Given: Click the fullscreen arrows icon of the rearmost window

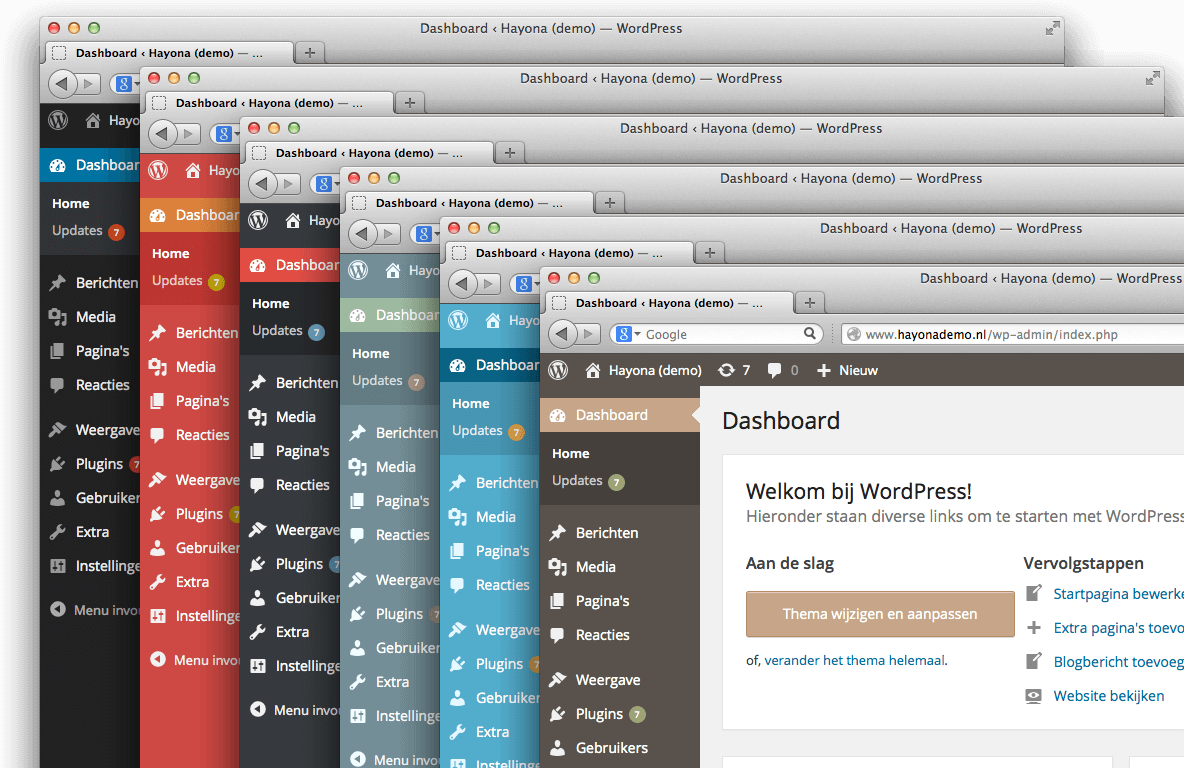Looking at the screenshot, I should tap(1053, 28).
